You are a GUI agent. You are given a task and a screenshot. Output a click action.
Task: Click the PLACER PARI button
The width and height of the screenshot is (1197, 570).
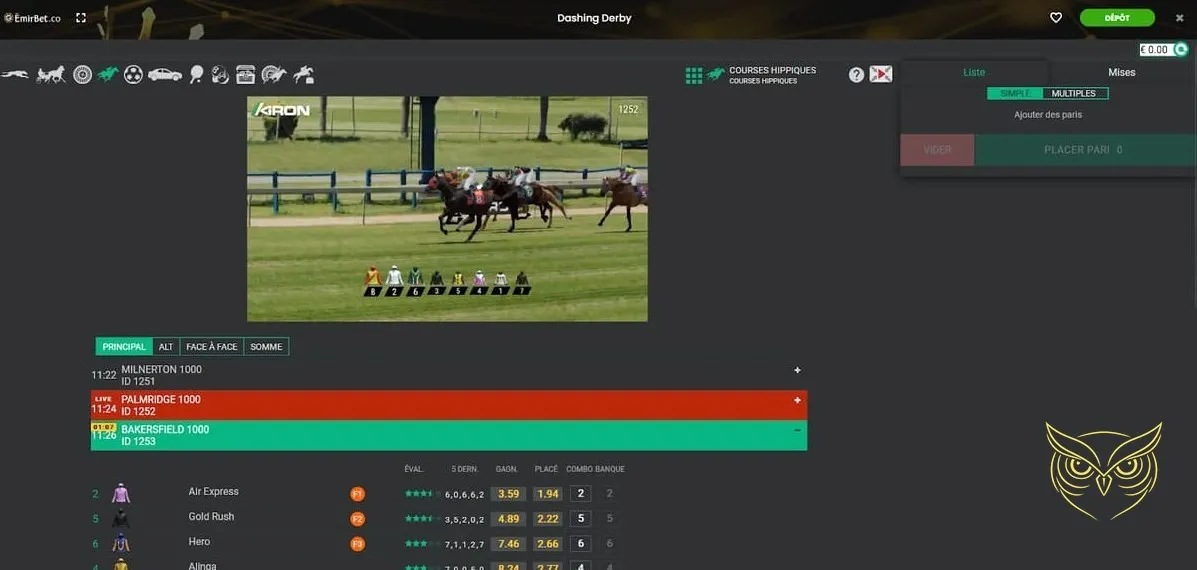[1083, 150]
